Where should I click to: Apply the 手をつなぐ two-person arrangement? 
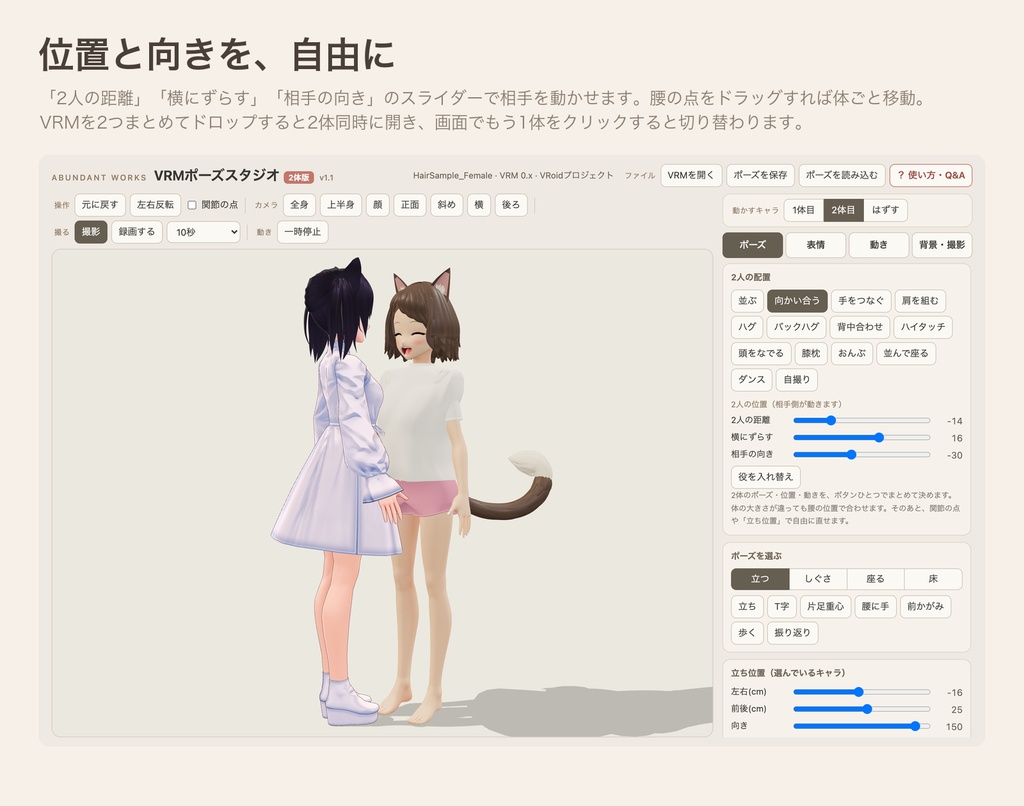coord(861,301)
